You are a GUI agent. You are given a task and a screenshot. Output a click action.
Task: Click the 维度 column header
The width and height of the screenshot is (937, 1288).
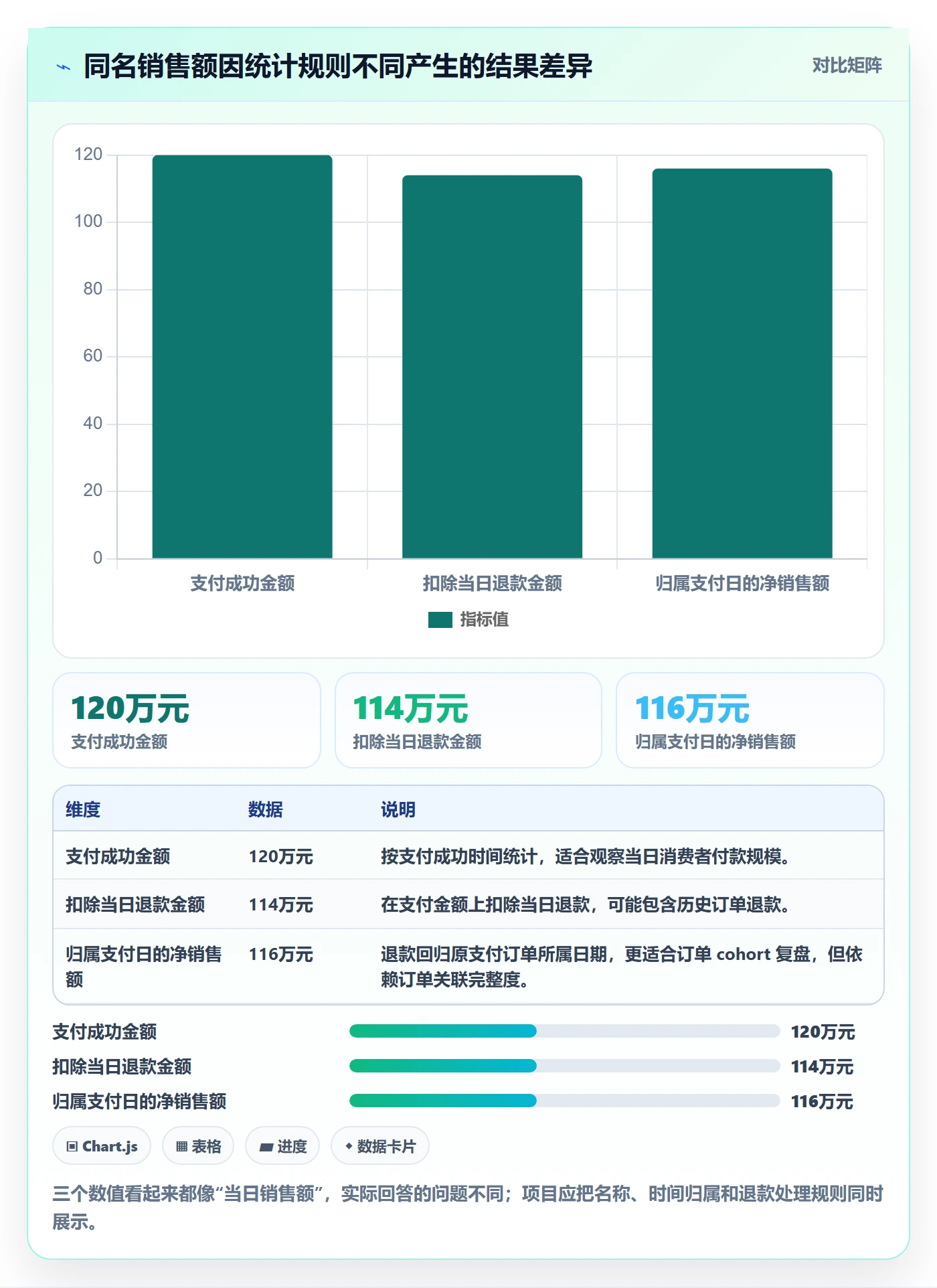[x=83, y=810]
